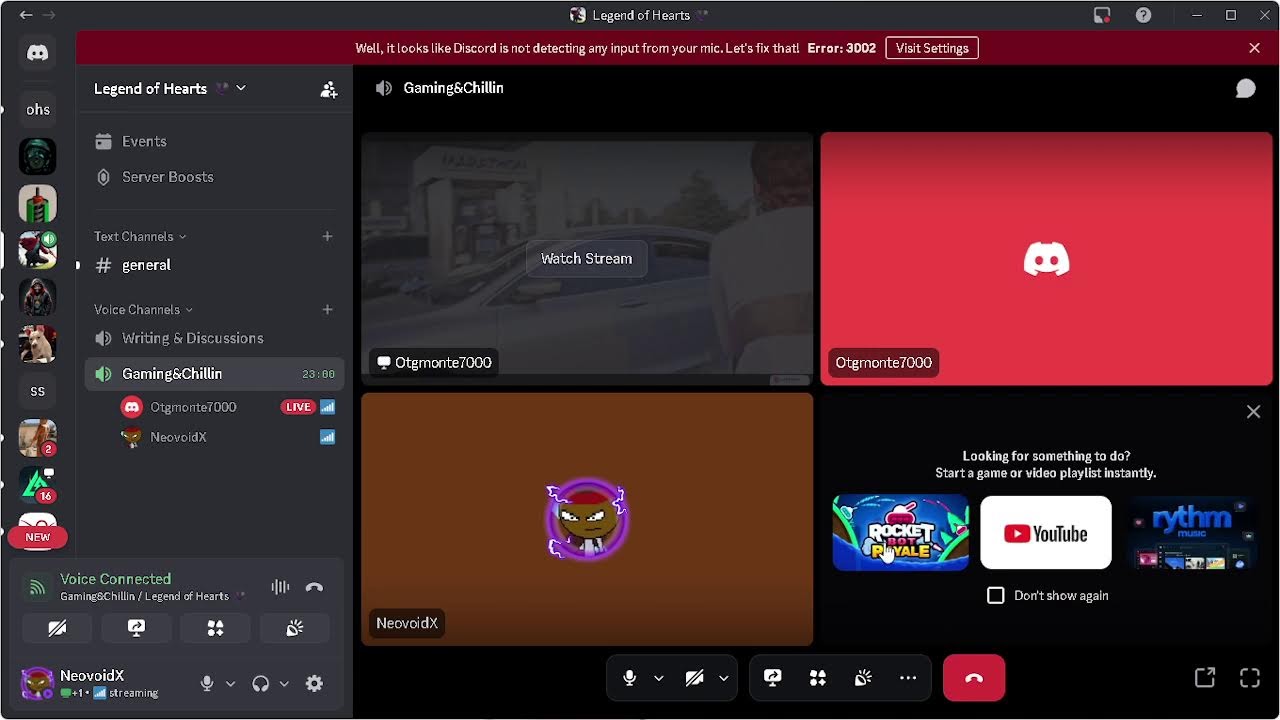Viewport: 1280px width, 720px height.
Task: Click the NeovoidX video tile
Action: coord(587,519)
